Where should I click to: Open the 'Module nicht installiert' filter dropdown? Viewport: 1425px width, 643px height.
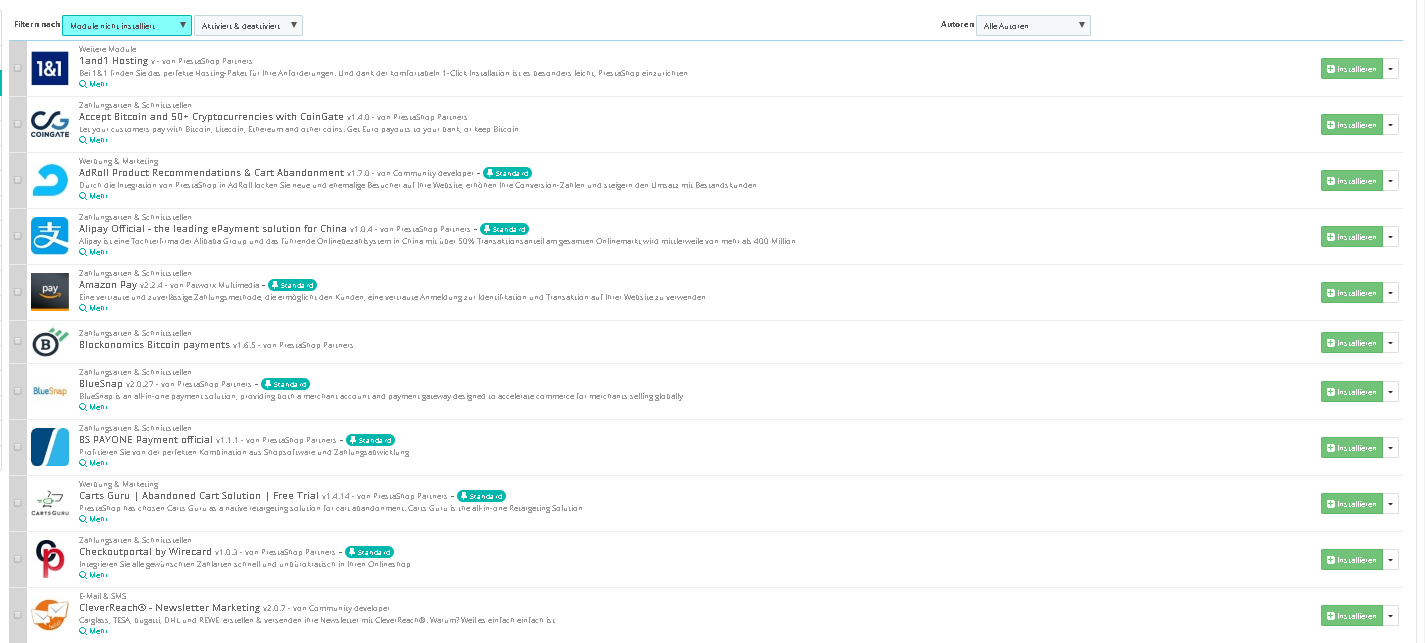pos(127,25)
